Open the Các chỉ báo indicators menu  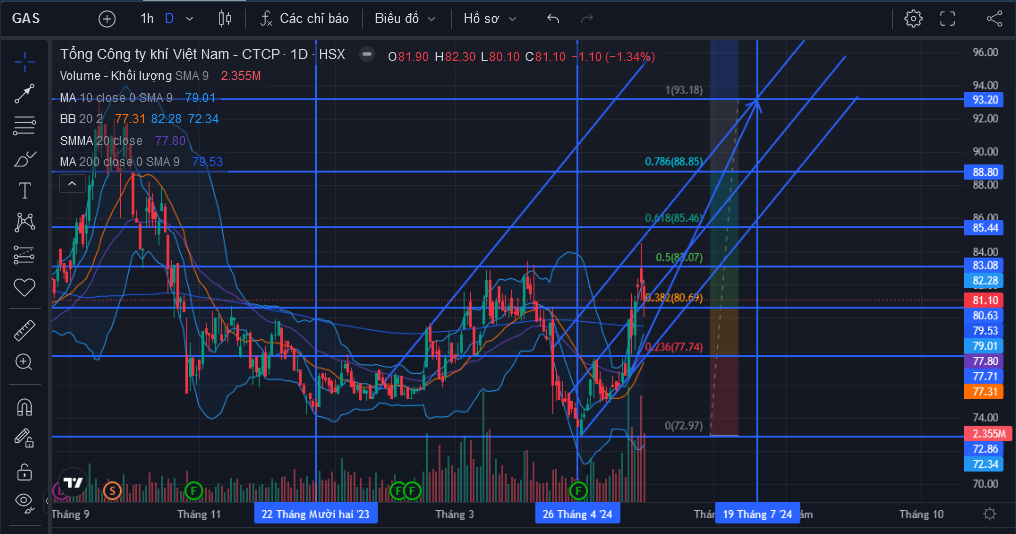pos(305,19)
